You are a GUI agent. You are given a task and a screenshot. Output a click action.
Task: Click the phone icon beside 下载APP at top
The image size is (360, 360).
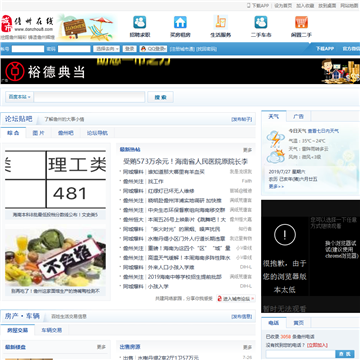pyautogui.click(x=248, y=5)
